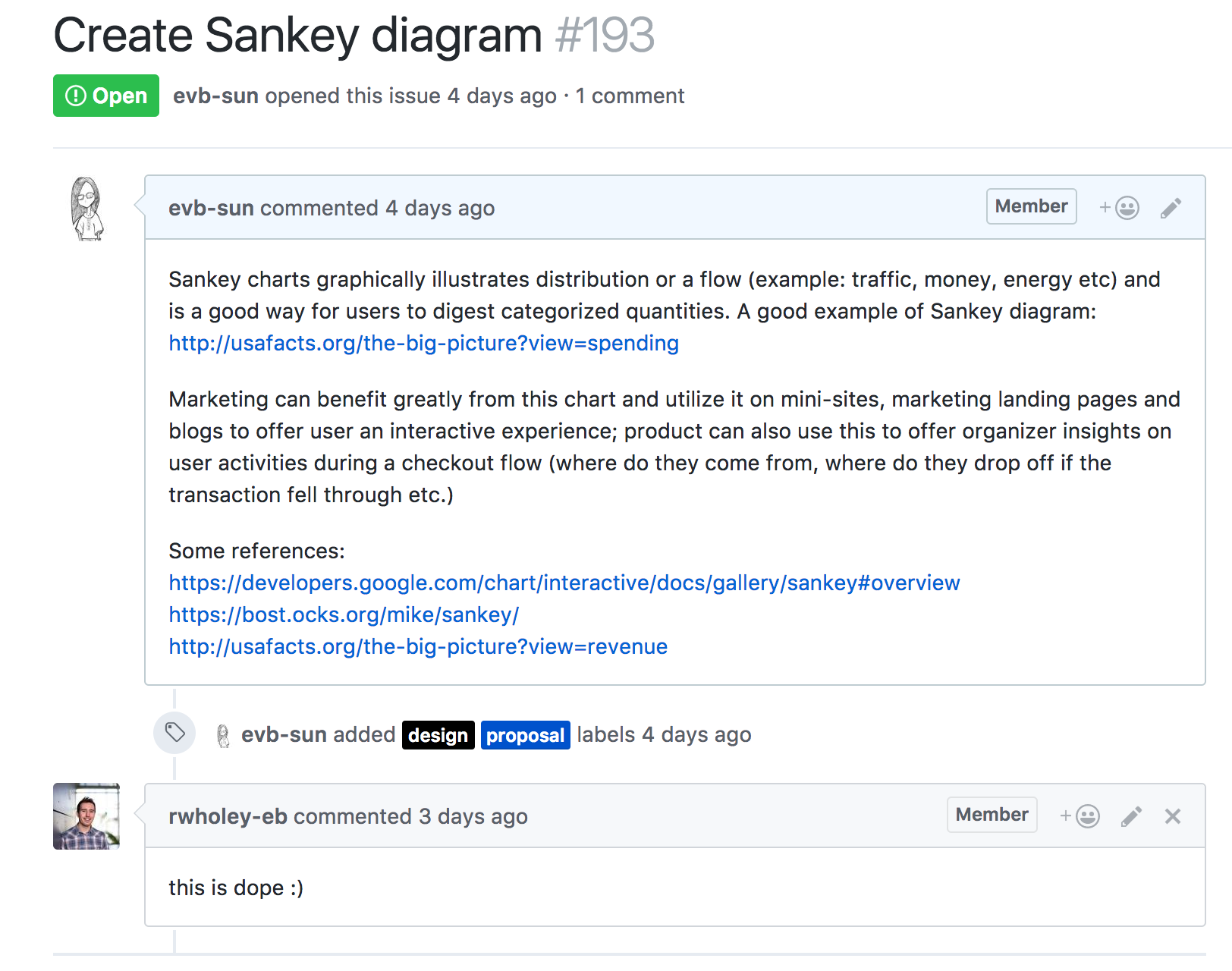Image resolution: width=1232 pixels, height=971 pixels.
Task: Click rwholey-eb username in comment header
Action: pyautogui.click(x=228, y=816)
